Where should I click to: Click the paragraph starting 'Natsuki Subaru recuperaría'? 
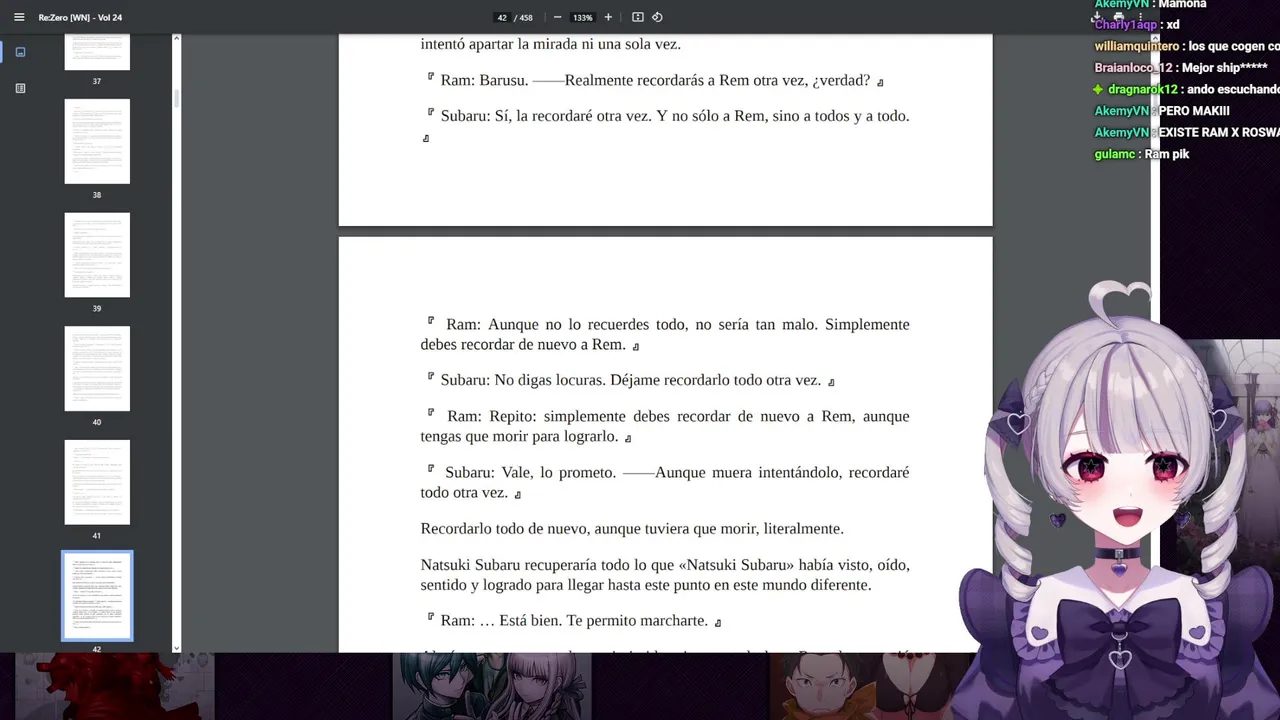pyautogui.click(x=665, y=574)
